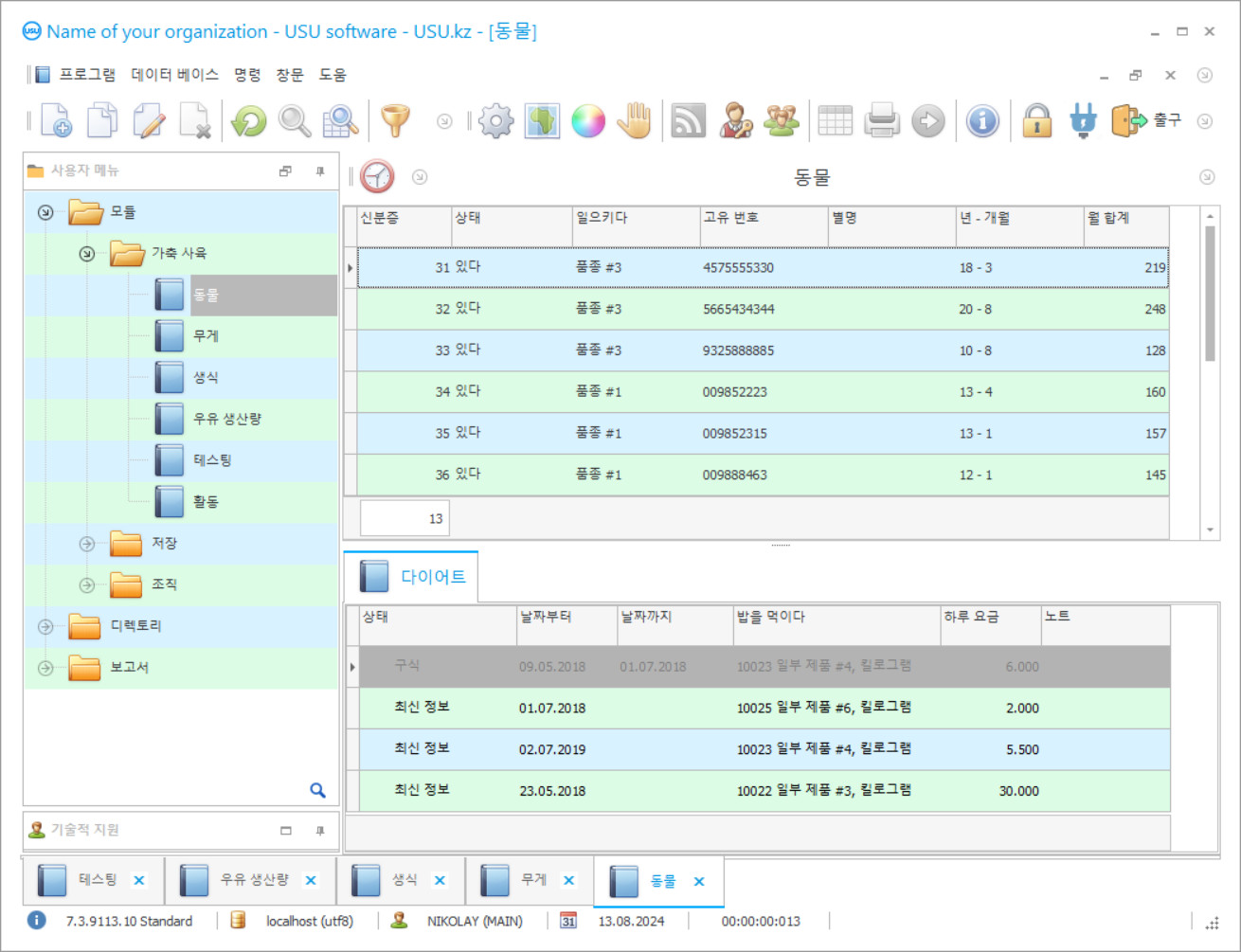1241x952 pixels.
Task: Click the settings gear toolbar icon
Action: (495, 121)
